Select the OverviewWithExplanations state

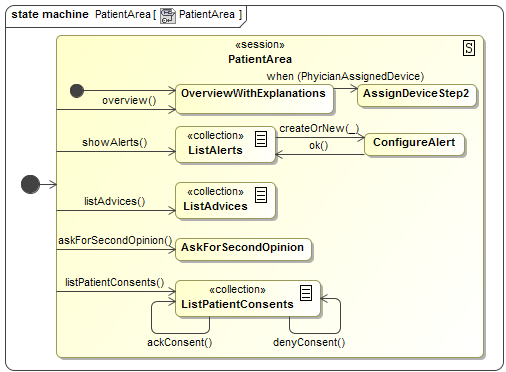click(254, 99)
